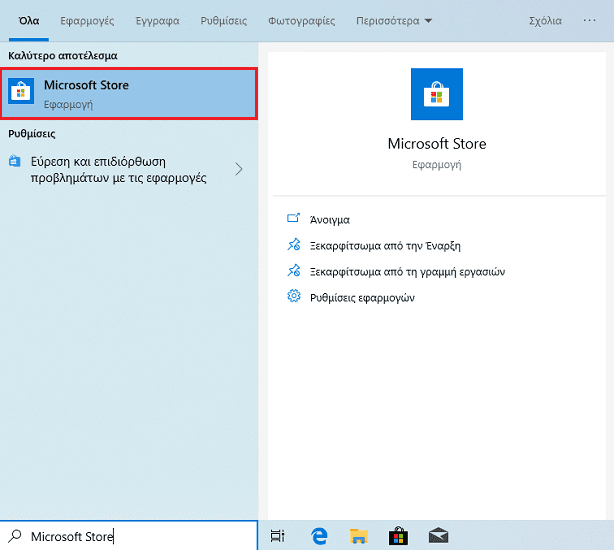Select the Microsoft Store best result
This screenshot has width=614, height=550.
pyautogui.click(x=129, y=93)
